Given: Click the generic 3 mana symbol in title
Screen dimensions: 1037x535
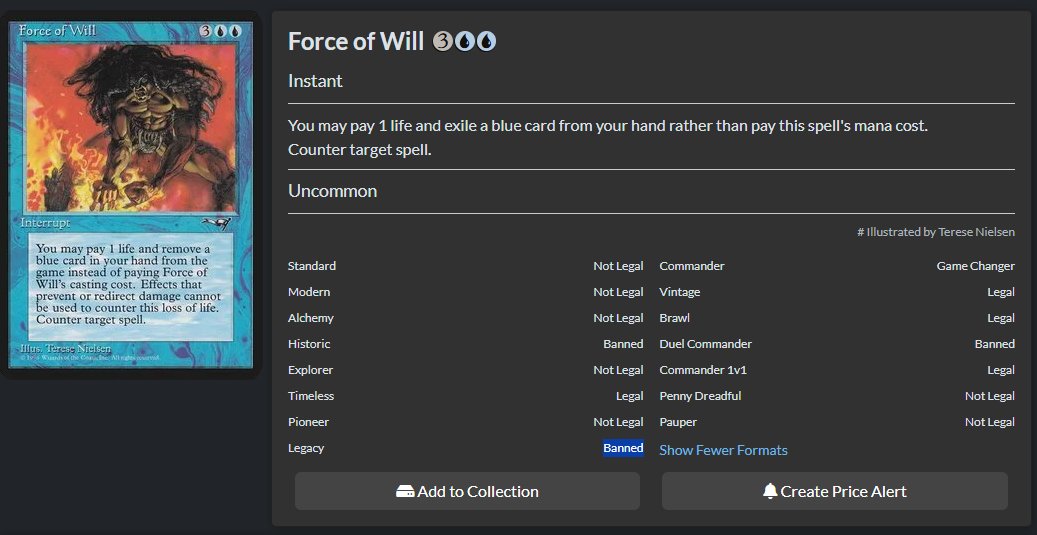Looking at the screenshot, I should (x=442, y=42).
